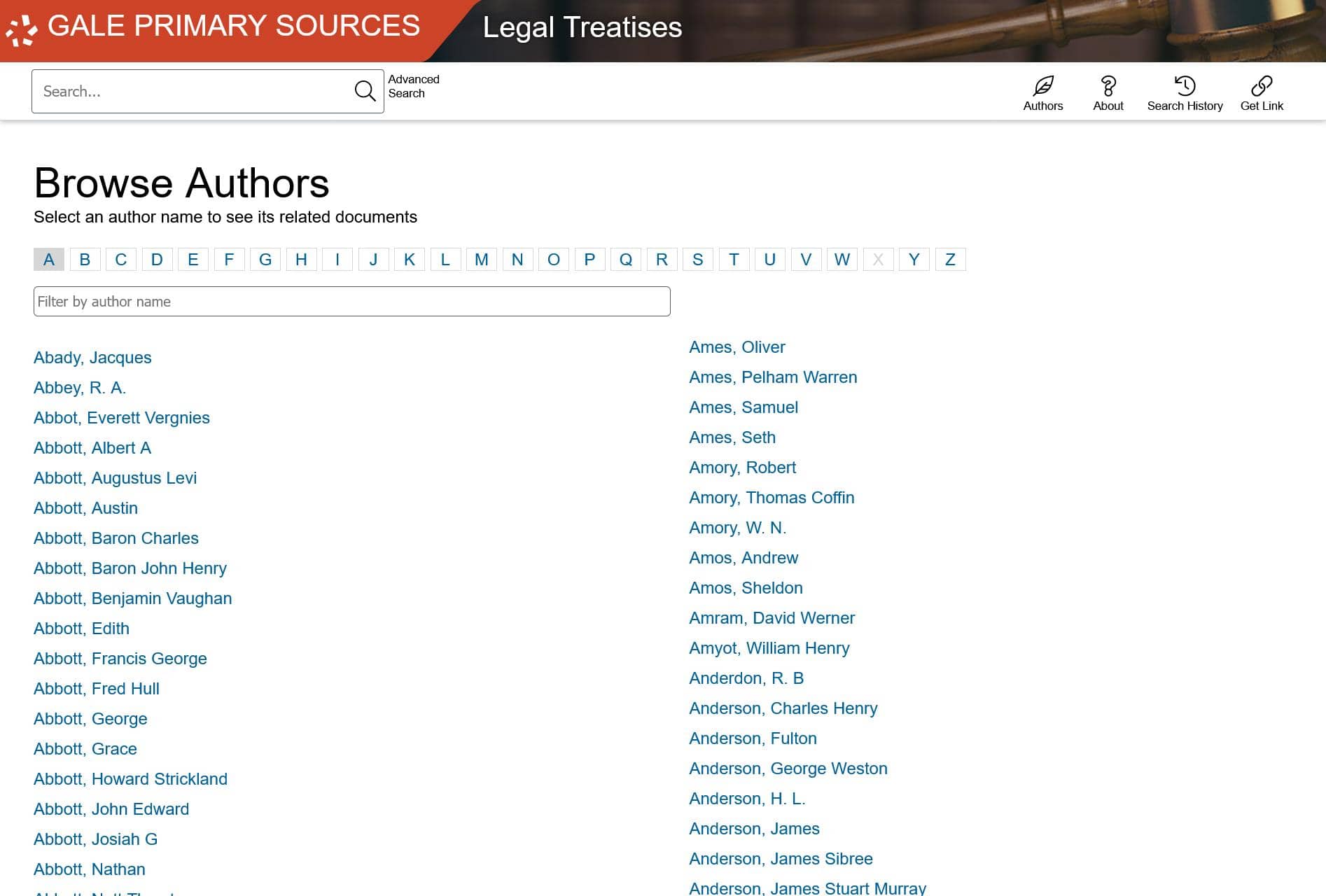This screenshot has height=896, width=1326.
Task: Click the magnifying glass search icon
Action: click(x=365, y=91)
